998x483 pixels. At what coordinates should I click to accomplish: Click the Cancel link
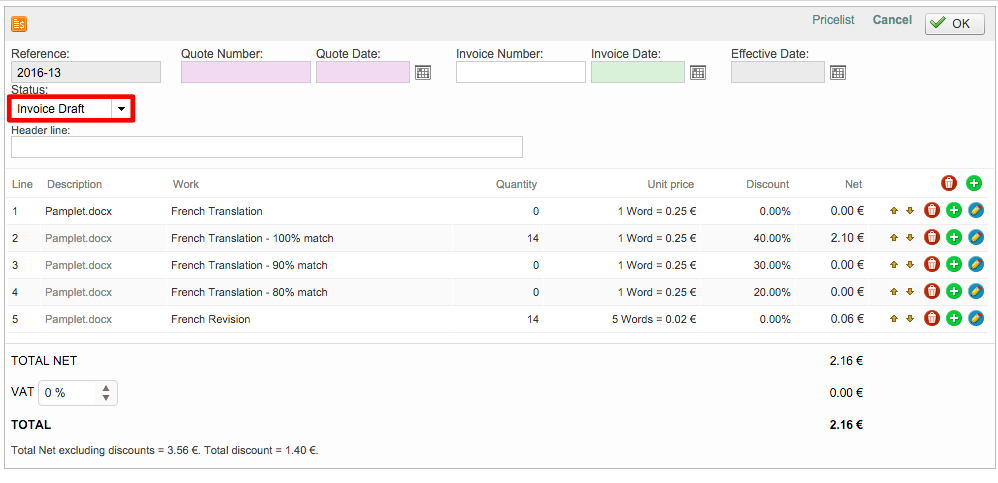892,20
